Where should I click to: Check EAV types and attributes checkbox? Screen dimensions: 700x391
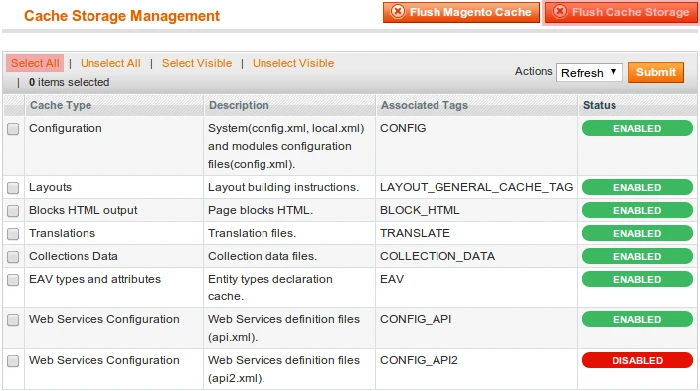tap(13, 280)
